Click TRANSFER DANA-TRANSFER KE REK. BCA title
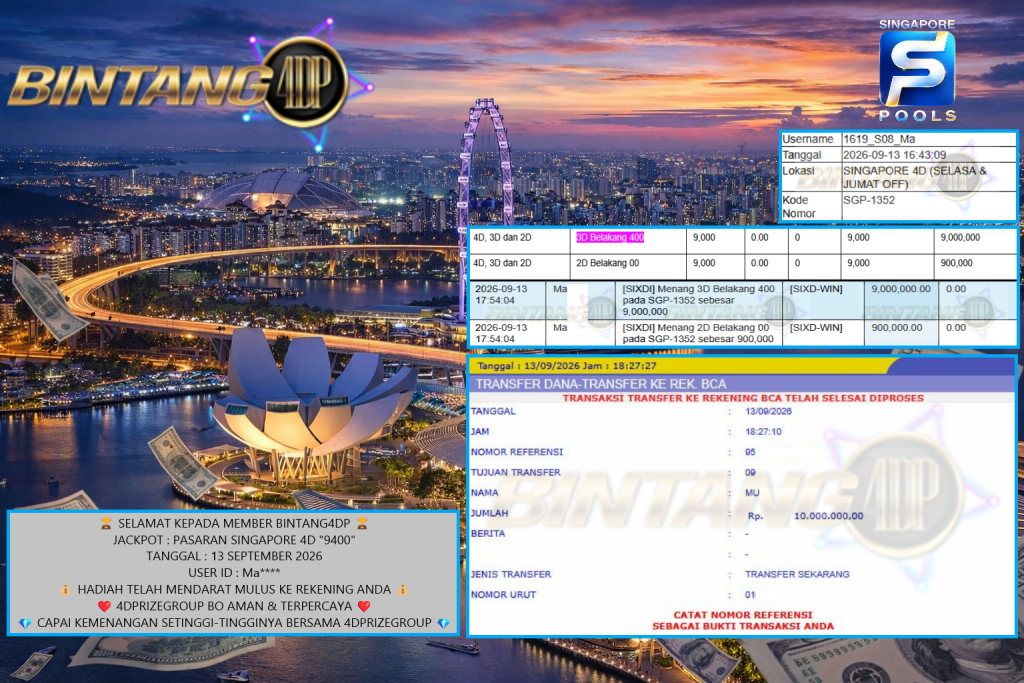 pos(601,384)
